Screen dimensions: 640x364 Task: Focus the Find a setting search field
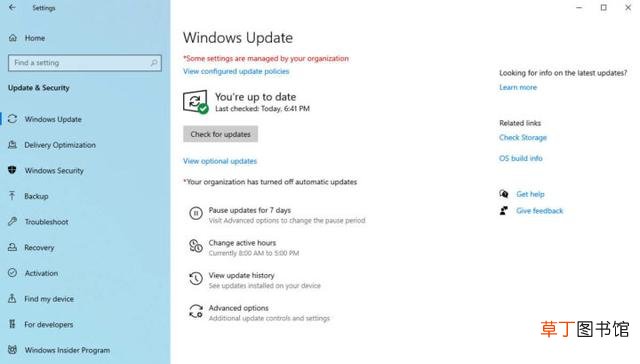[85, 63]
